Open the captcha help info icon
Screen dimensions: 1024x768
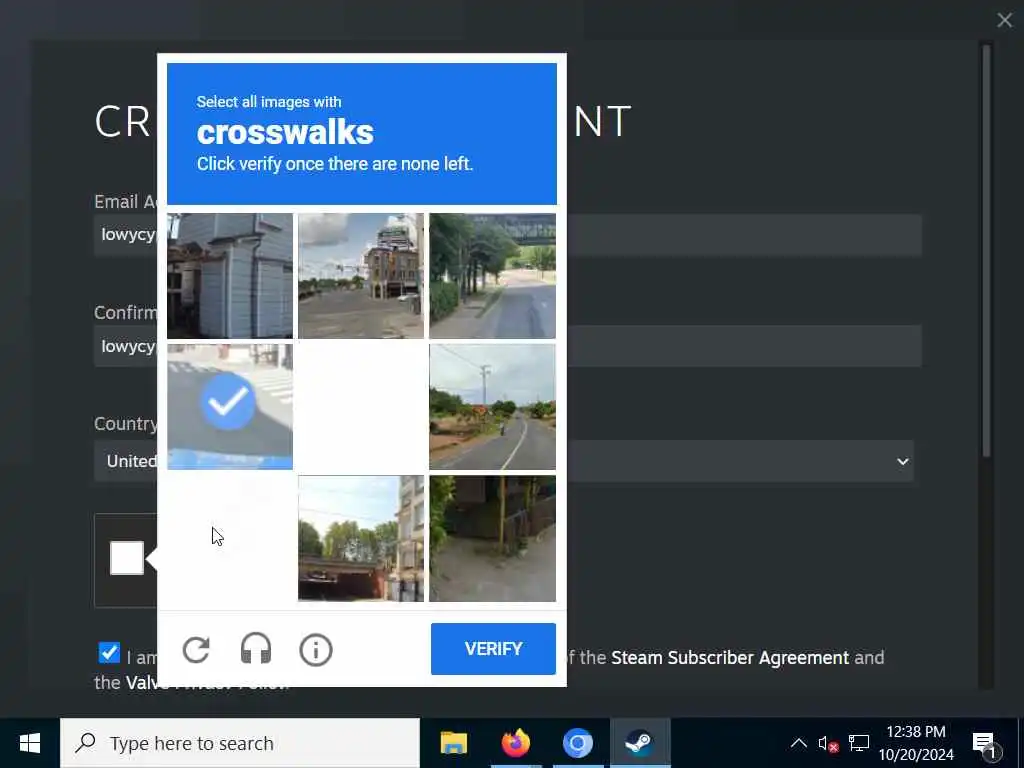[x=316, y=650]
